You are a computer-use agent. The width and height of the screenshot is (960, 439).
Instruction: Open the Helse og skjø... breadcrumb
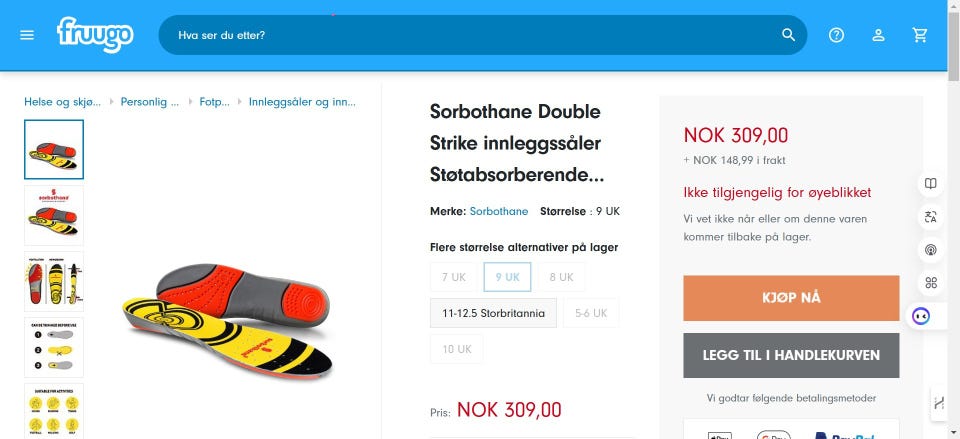pyautogui.click(x=64, y=102)
